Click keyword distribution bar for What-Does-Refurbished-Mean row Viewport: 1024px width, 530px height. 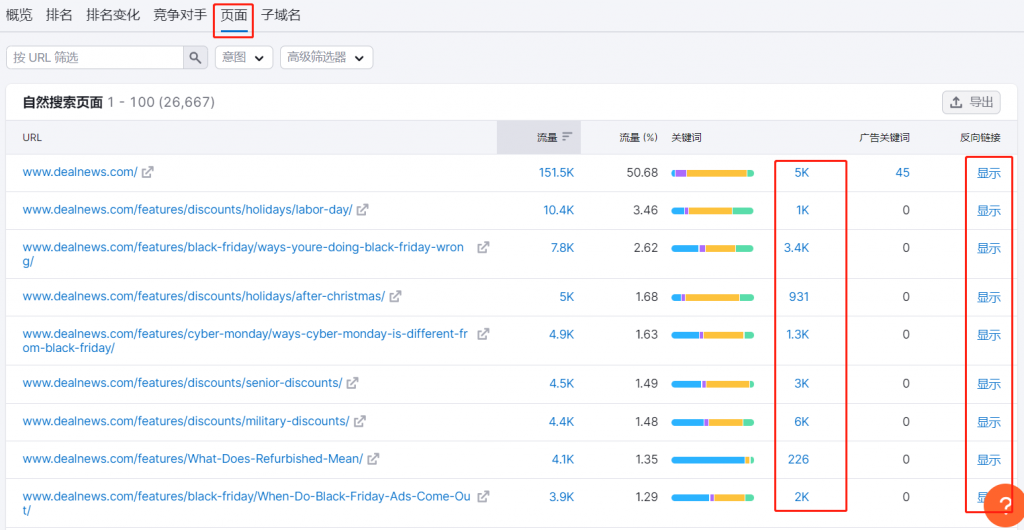pos(712,460)
